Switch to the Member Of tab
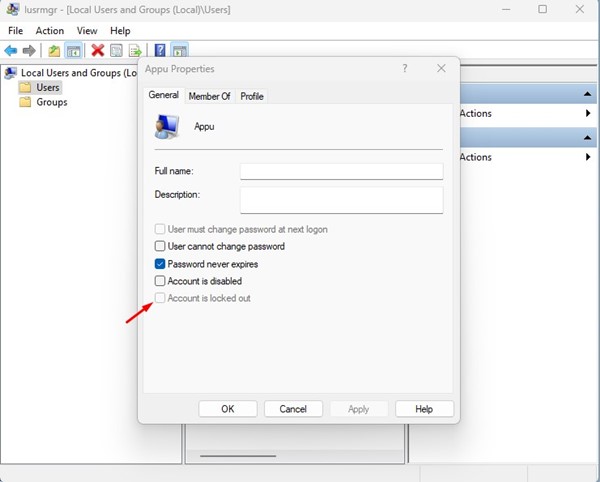The height and width of the screenshot is (482, 600). pyautogui.click(x=209, y=96)
